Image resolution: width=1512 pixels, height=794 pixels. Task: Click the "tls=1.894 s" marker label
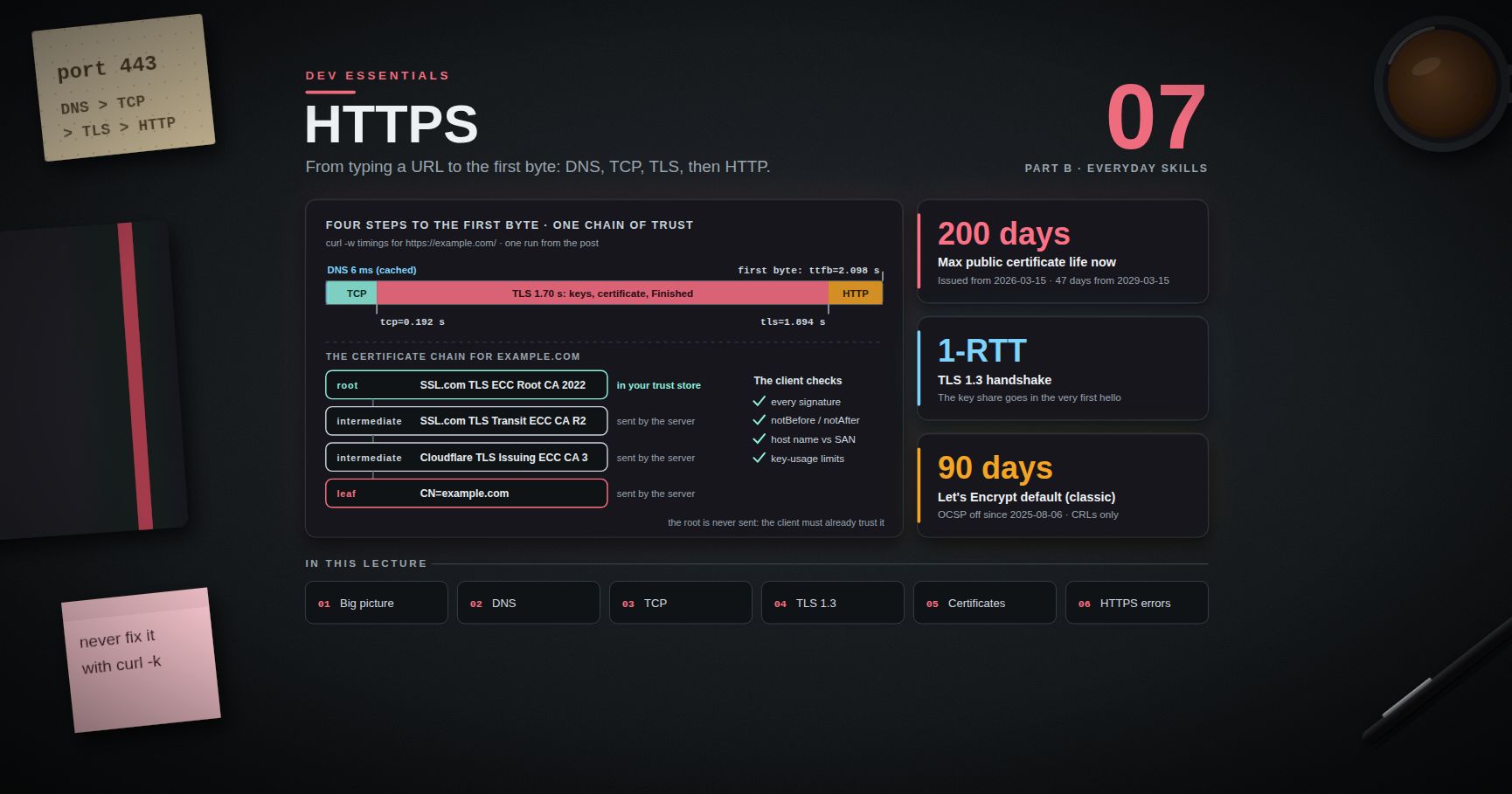[x=793, y=321]
